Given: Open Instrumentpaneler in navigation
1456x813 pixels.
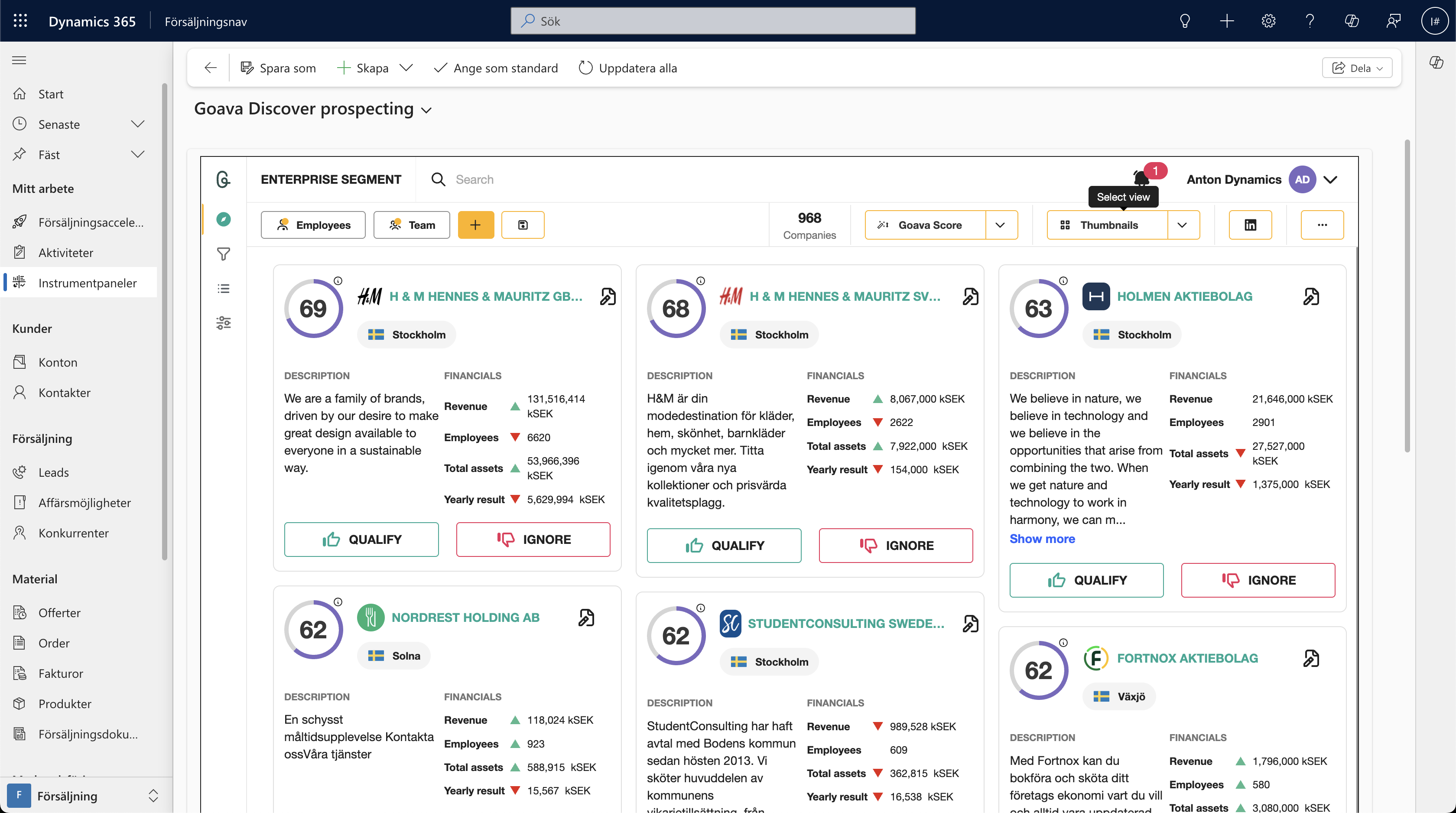Looking at the screenshot, I should pyautogui.click(x=79, y=282).
